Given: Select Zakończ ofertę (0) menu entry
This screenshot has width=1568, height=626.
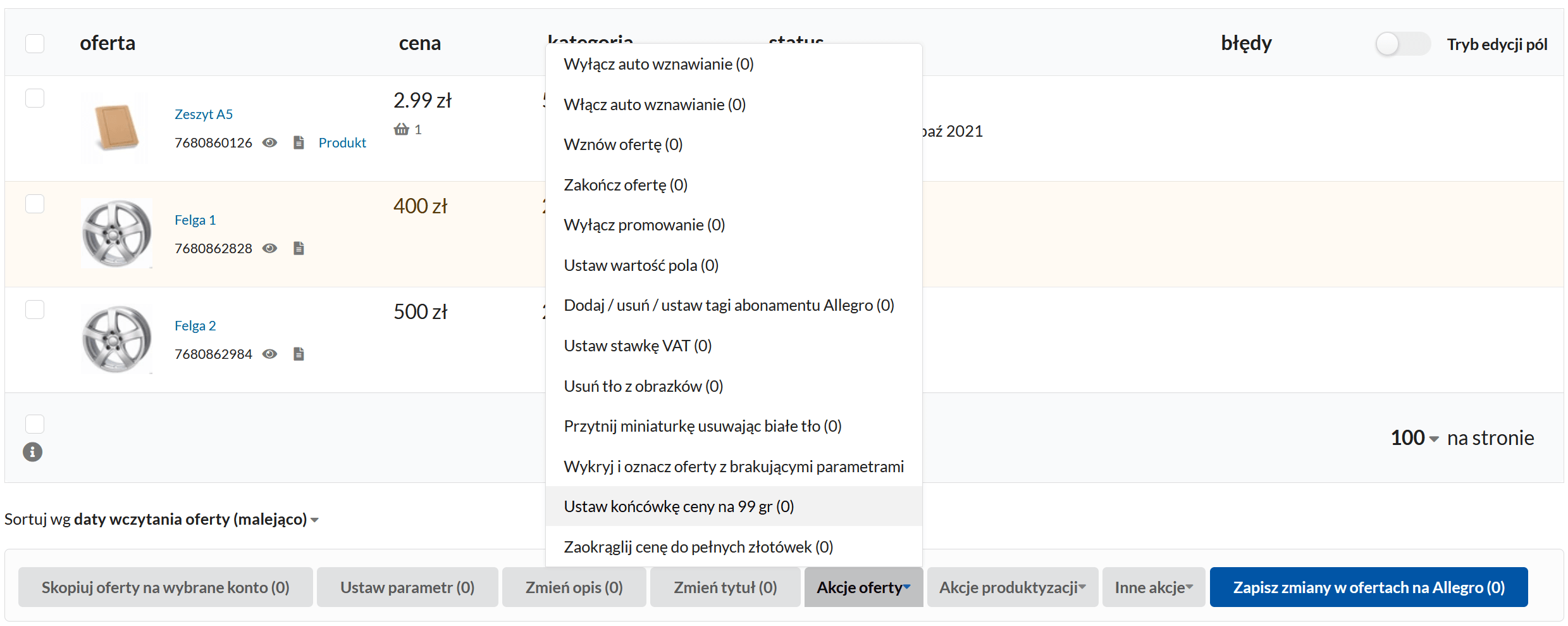Looking at the screenshot, I should (734, 185).
